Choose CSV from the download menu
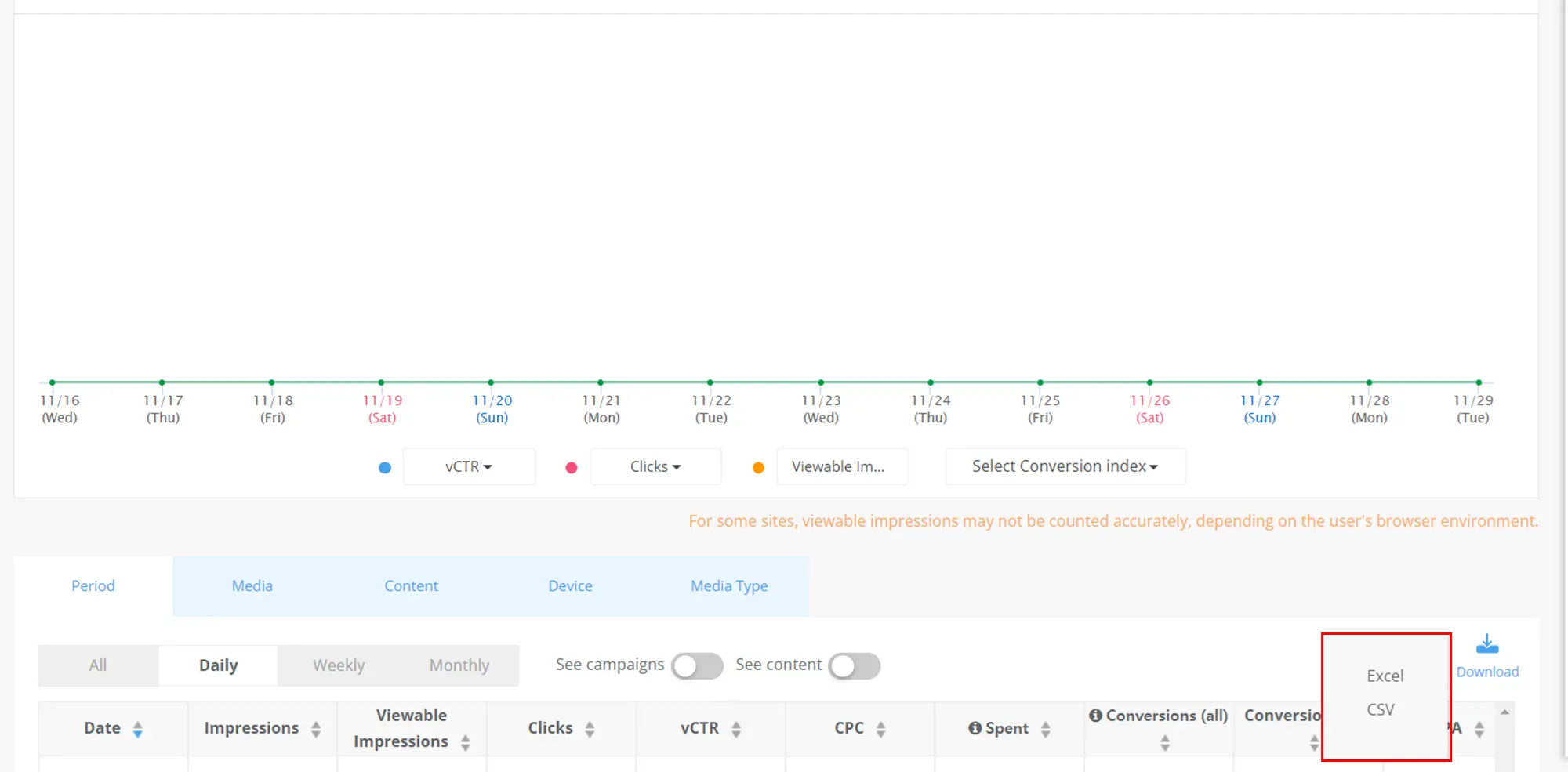This screenshot has width=1568, height=772. pyautogui.click(x=1381, y=709)
